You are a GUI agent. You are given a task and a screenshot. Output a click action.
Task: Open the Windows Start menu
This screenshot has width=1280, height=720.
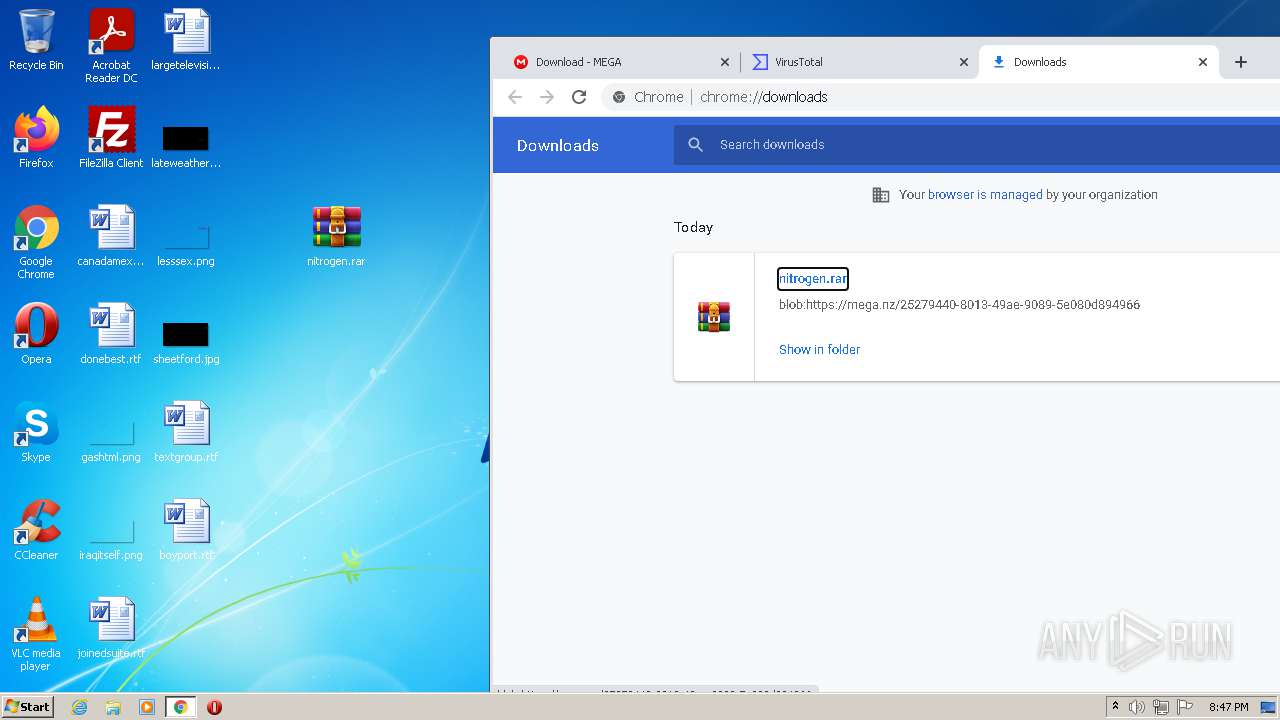[x=28, y=707]
